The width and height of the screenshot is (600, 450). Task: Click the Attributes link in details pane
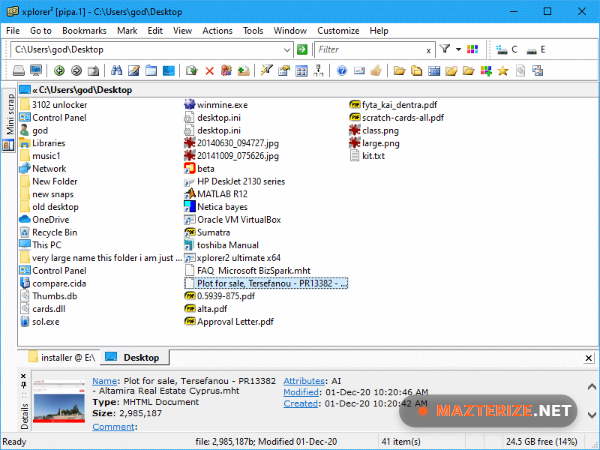pos(304,381)
